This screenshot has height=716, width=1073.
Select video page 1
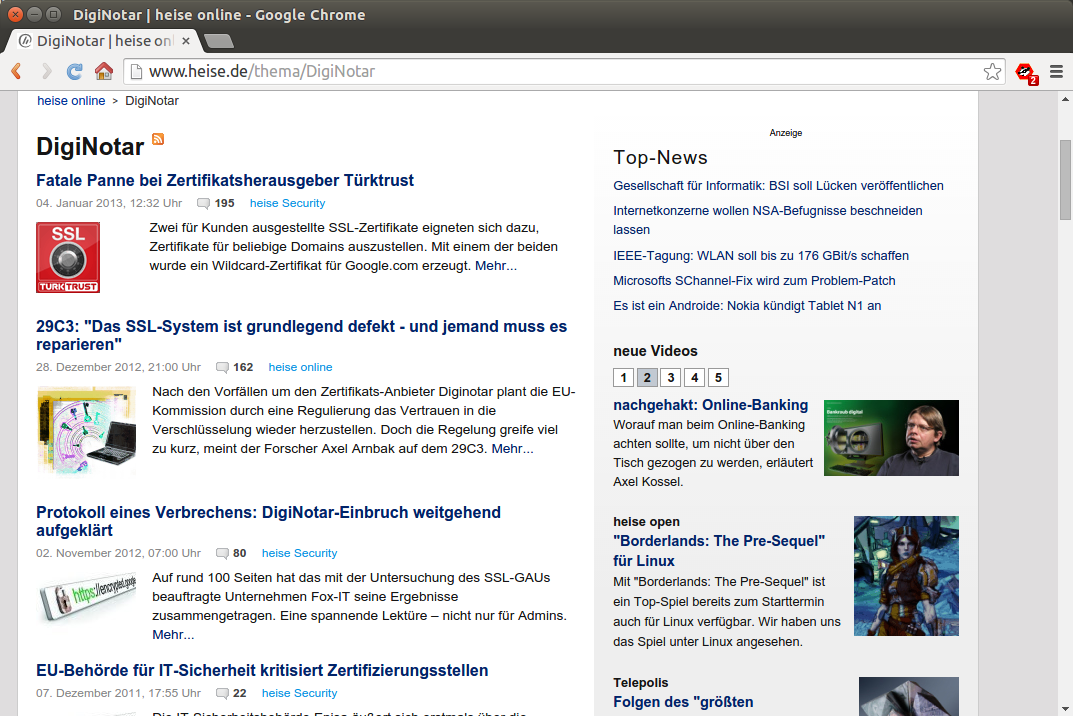coord(623,377)
